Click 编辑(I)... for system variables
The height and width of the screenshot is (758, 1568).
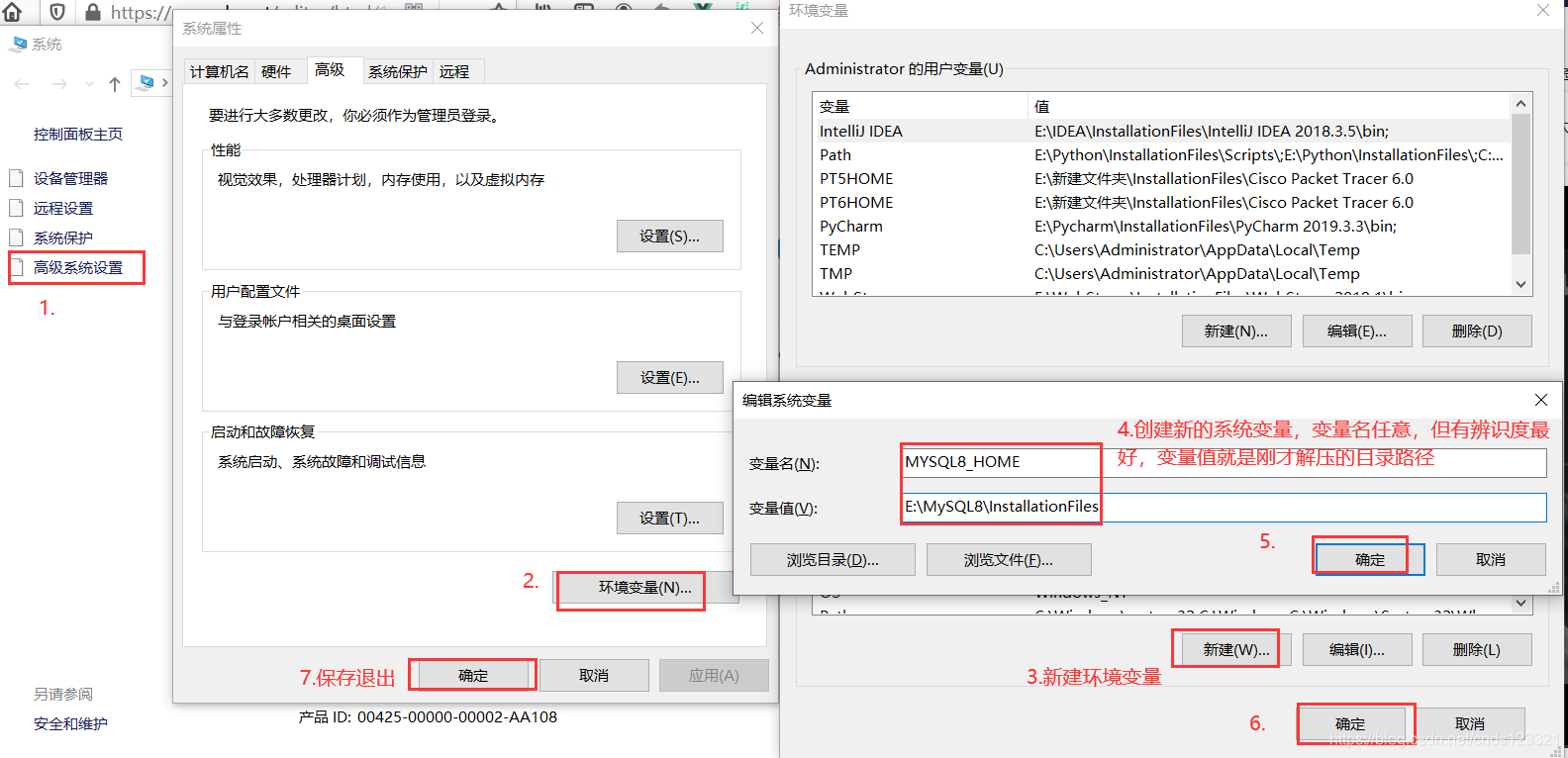click(1357, 649)
